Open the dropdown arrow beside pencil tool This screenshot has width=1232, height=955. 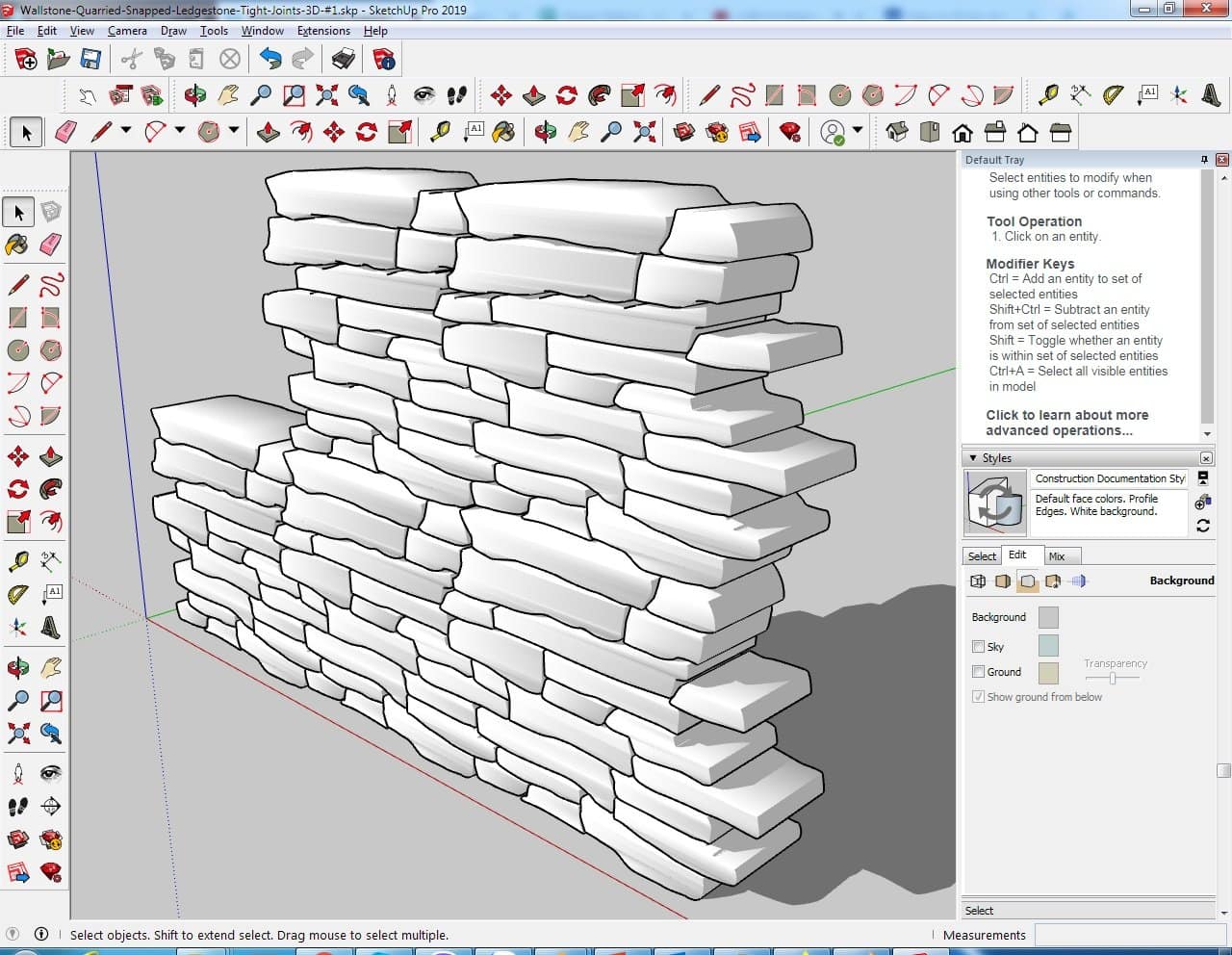coord(126,131)
